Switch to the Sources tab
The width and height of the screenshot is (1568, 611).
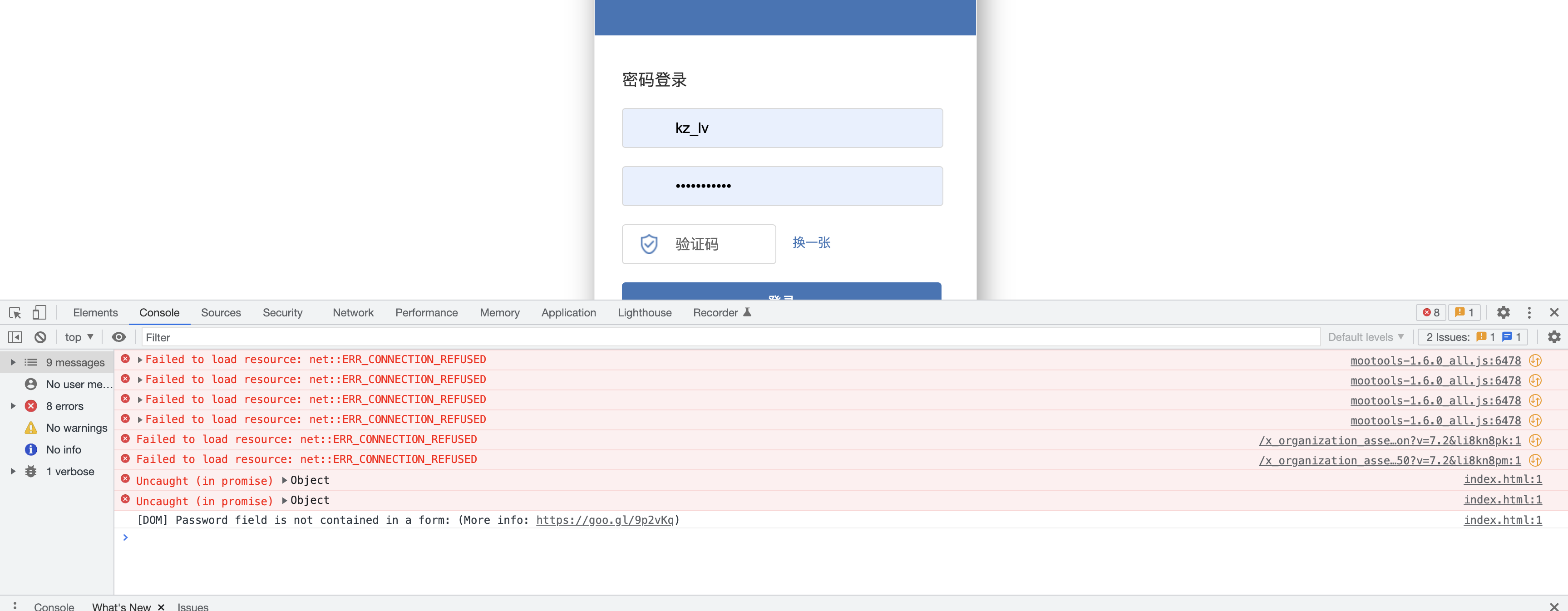point(220,313)
